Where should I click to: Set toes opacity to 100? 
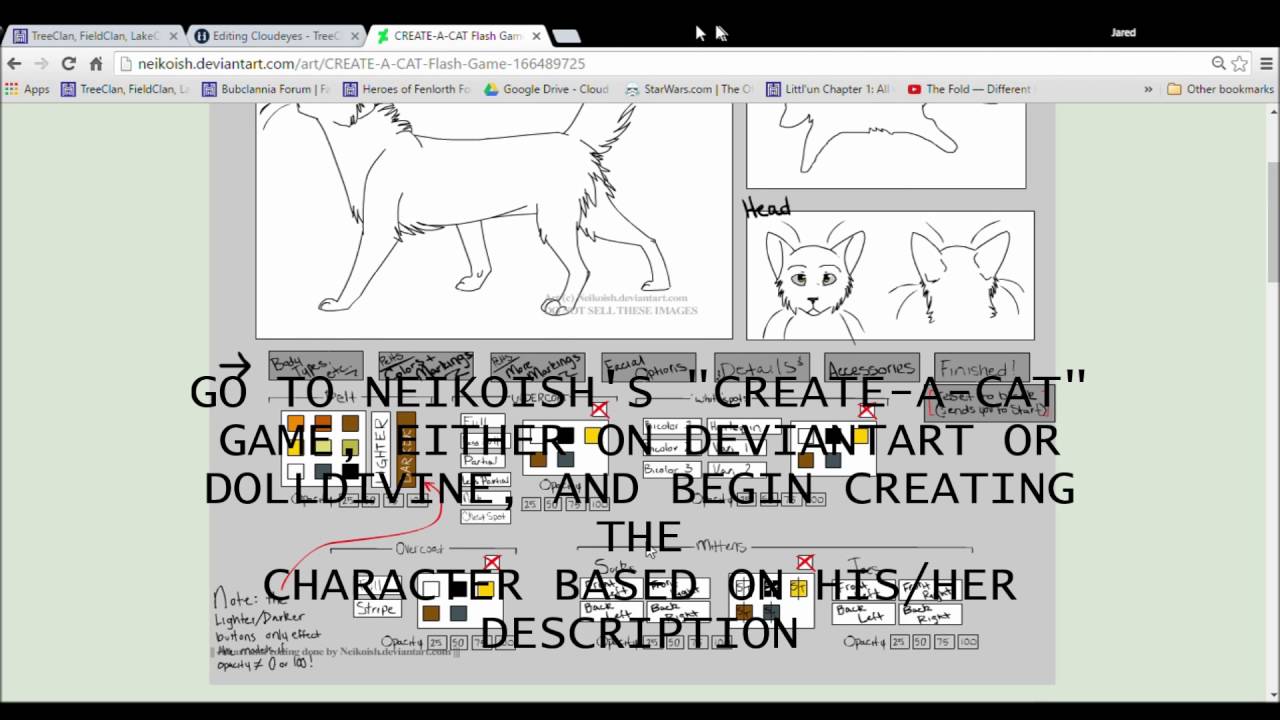point(967,641)
